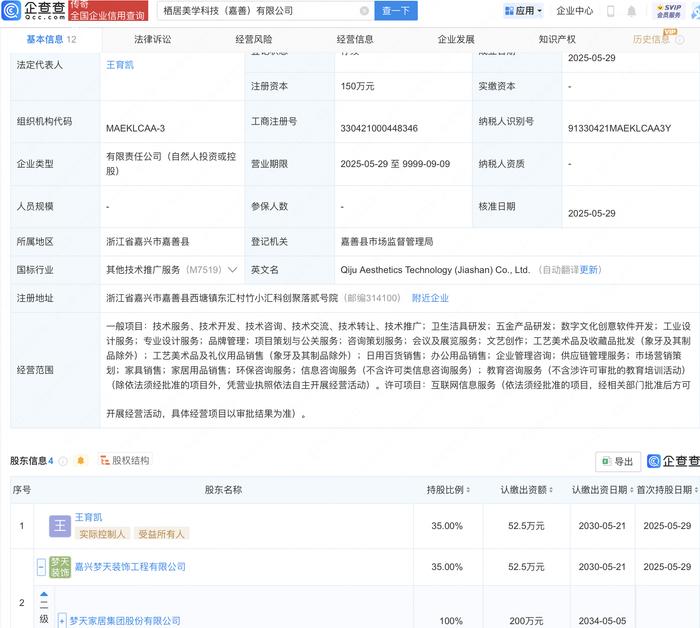This screenshot has width=700, height=628.
Task: Clear the search field with the x icon
Action: pos(364,11)
